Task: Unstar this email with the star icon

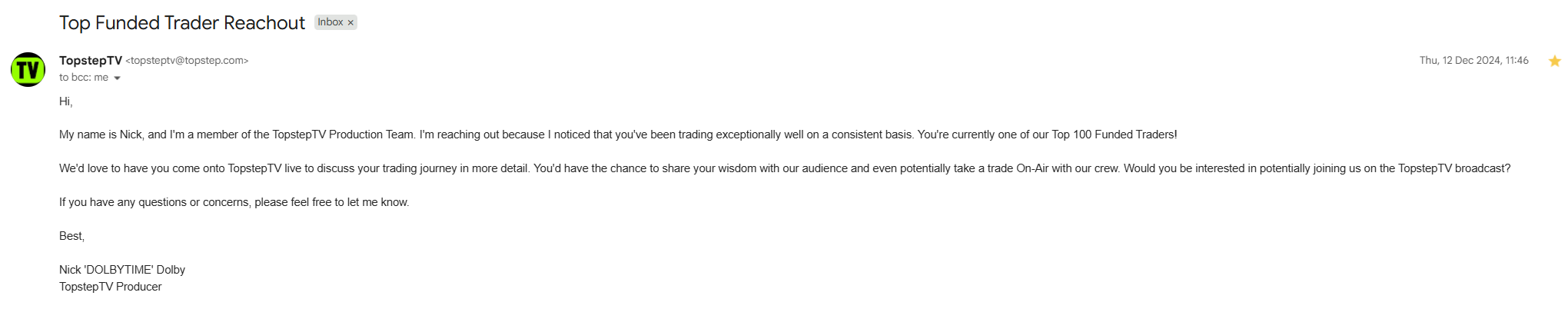Action: pyautogui.click(x=1554, y=61)
